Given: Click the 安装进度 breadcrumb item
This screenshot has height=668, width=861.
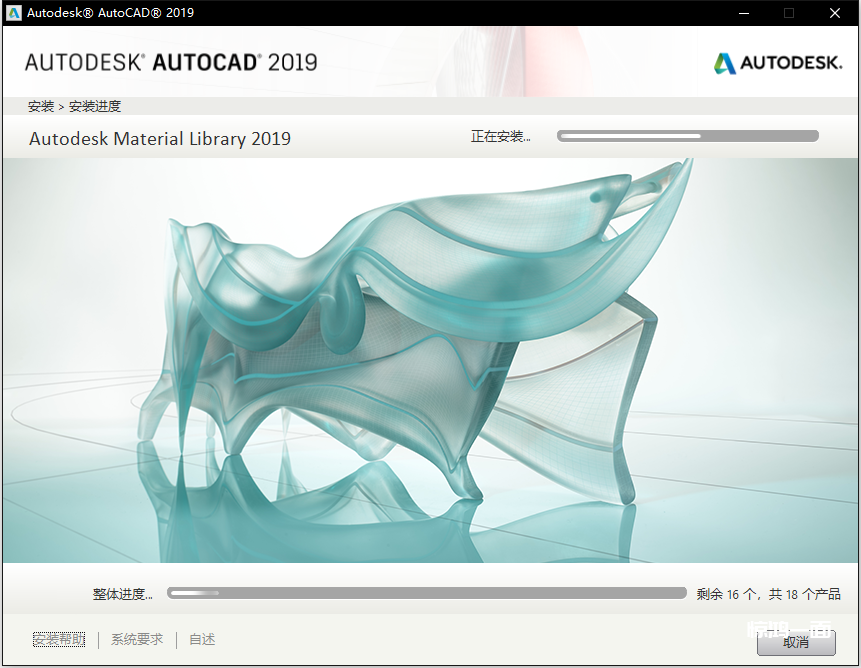Looking at the screenshot, I should [x=95, y=106].
